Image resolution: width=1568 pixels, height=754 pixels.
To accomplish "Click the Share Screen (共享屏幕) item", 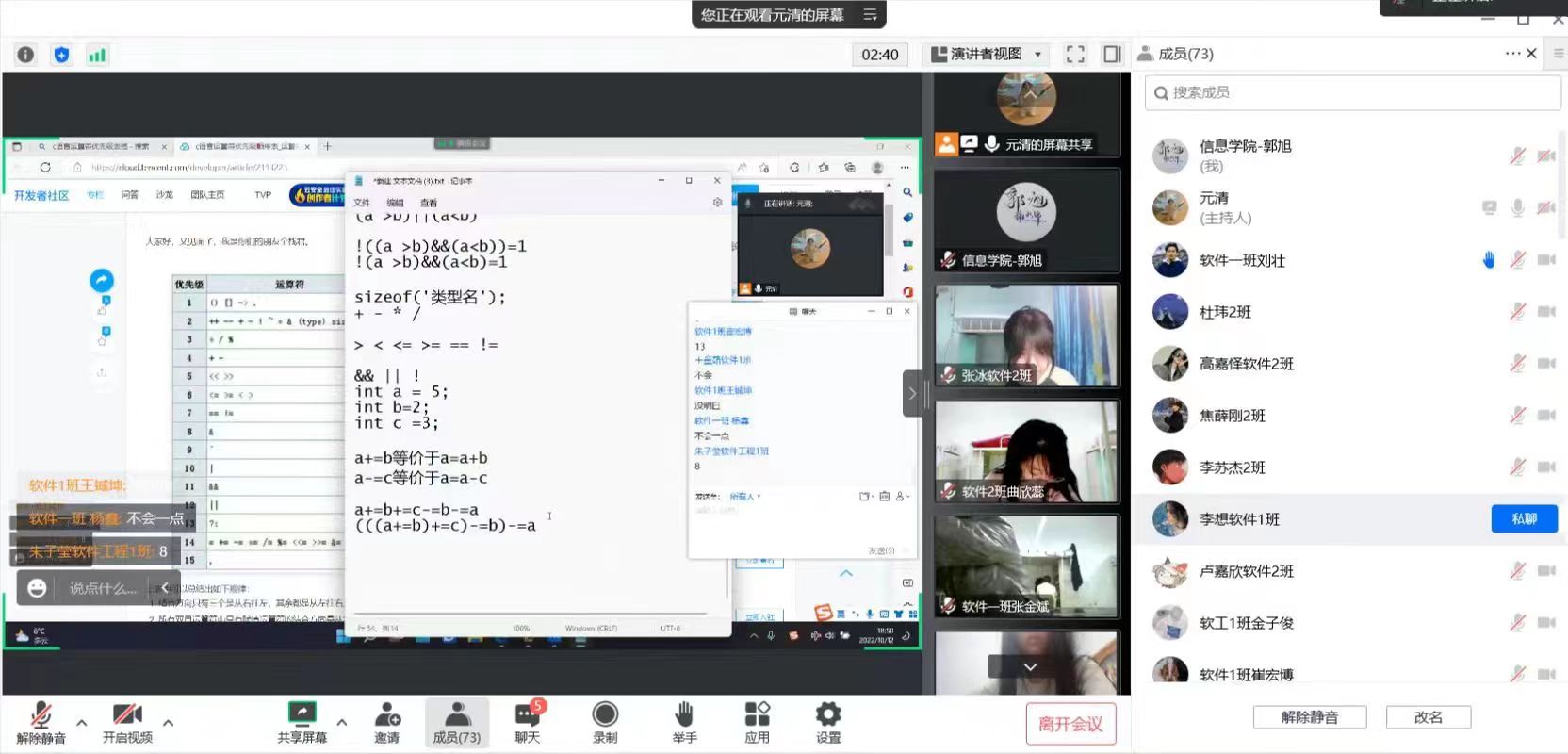I will (x=302, y=722).
